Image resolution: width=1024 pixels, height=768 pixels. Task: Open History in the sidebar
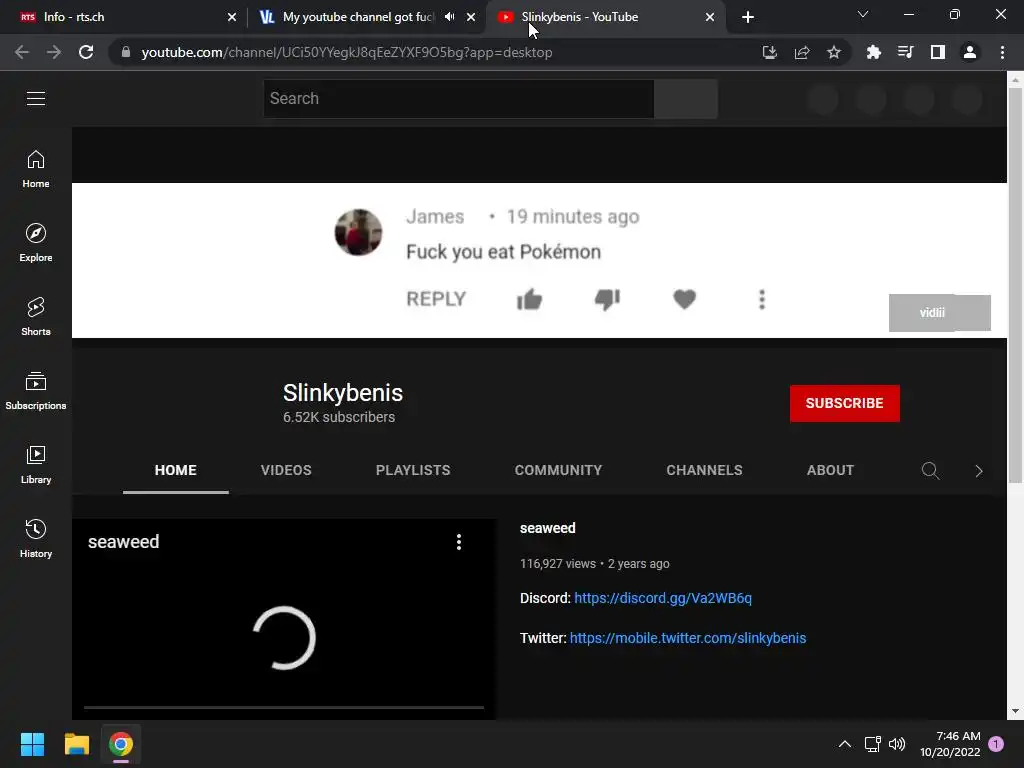click(36, 537)
